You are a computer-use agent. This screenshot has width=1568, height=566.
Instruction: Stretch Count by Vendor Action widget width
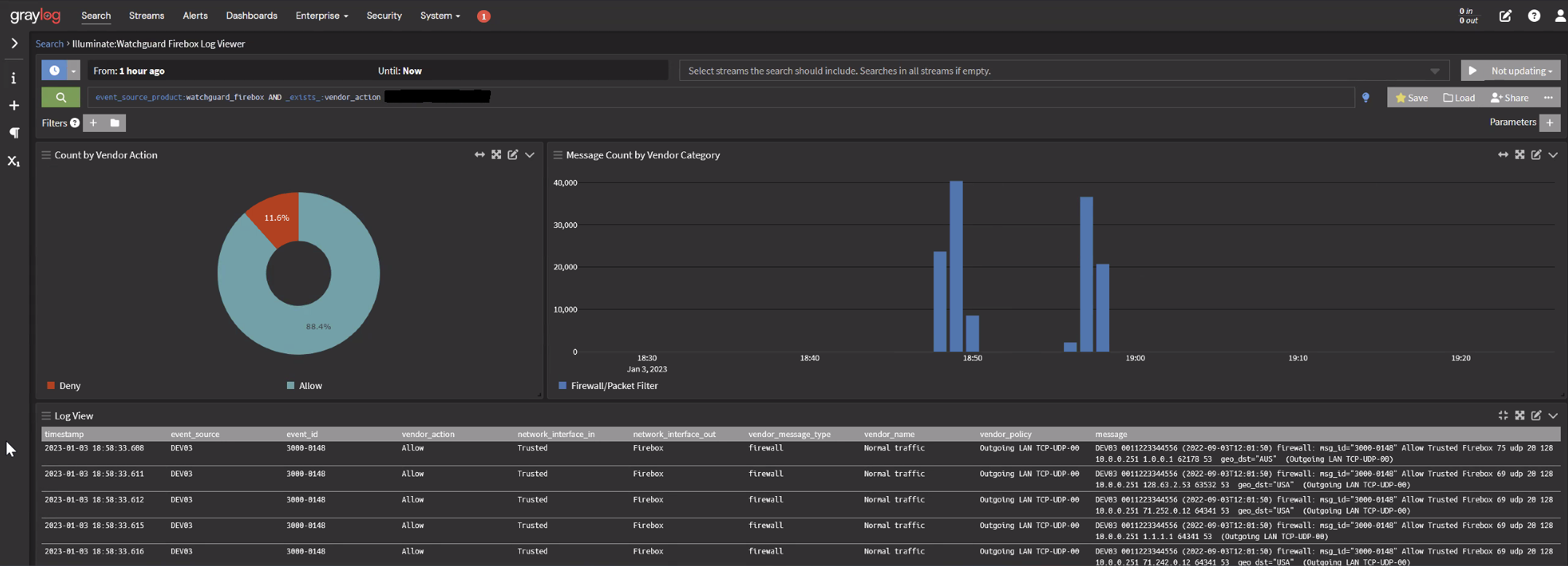(x=479, y=154)
